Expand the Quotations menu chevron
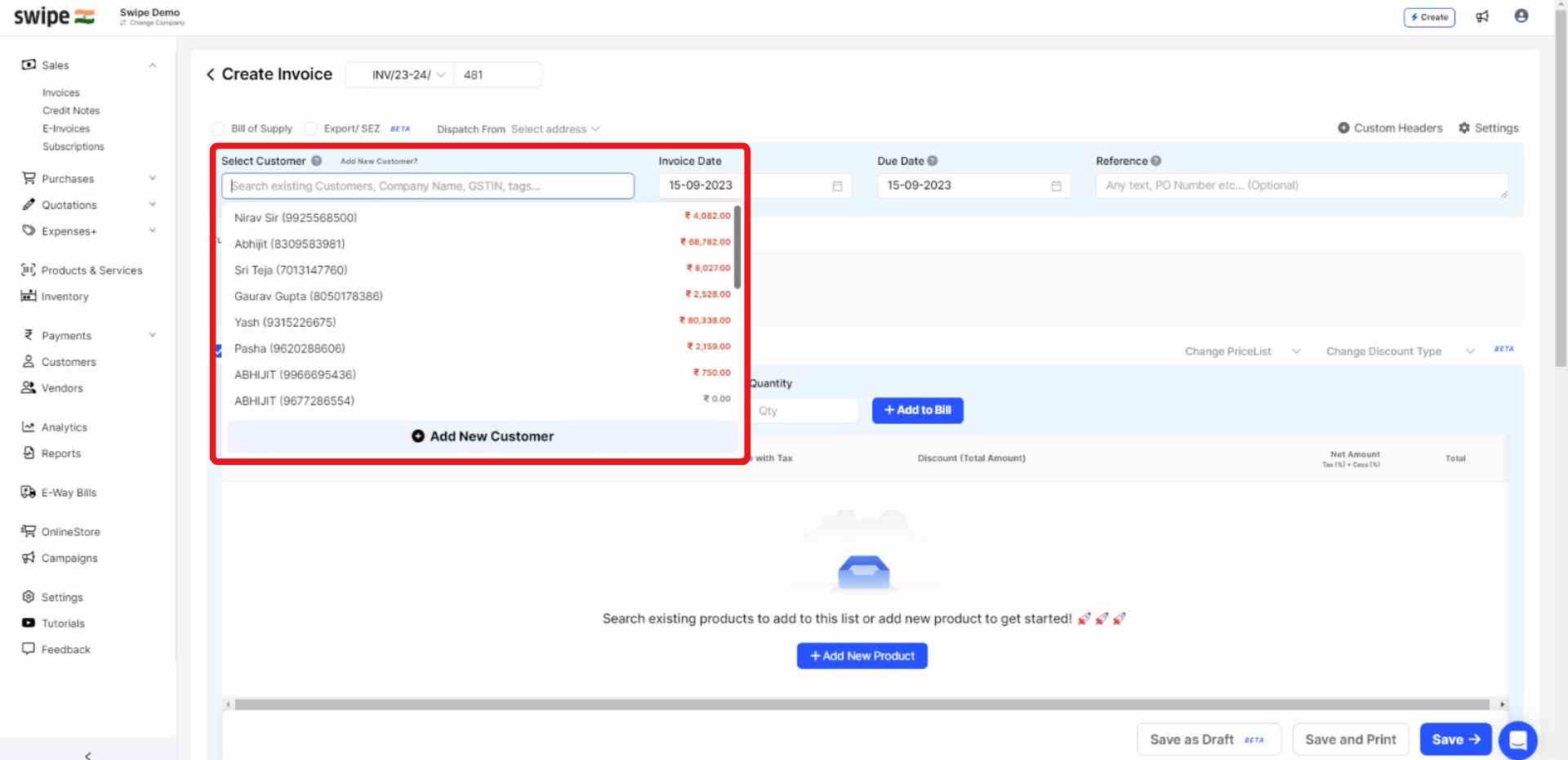Screen dimensions: 1568x760 point(153,204)
